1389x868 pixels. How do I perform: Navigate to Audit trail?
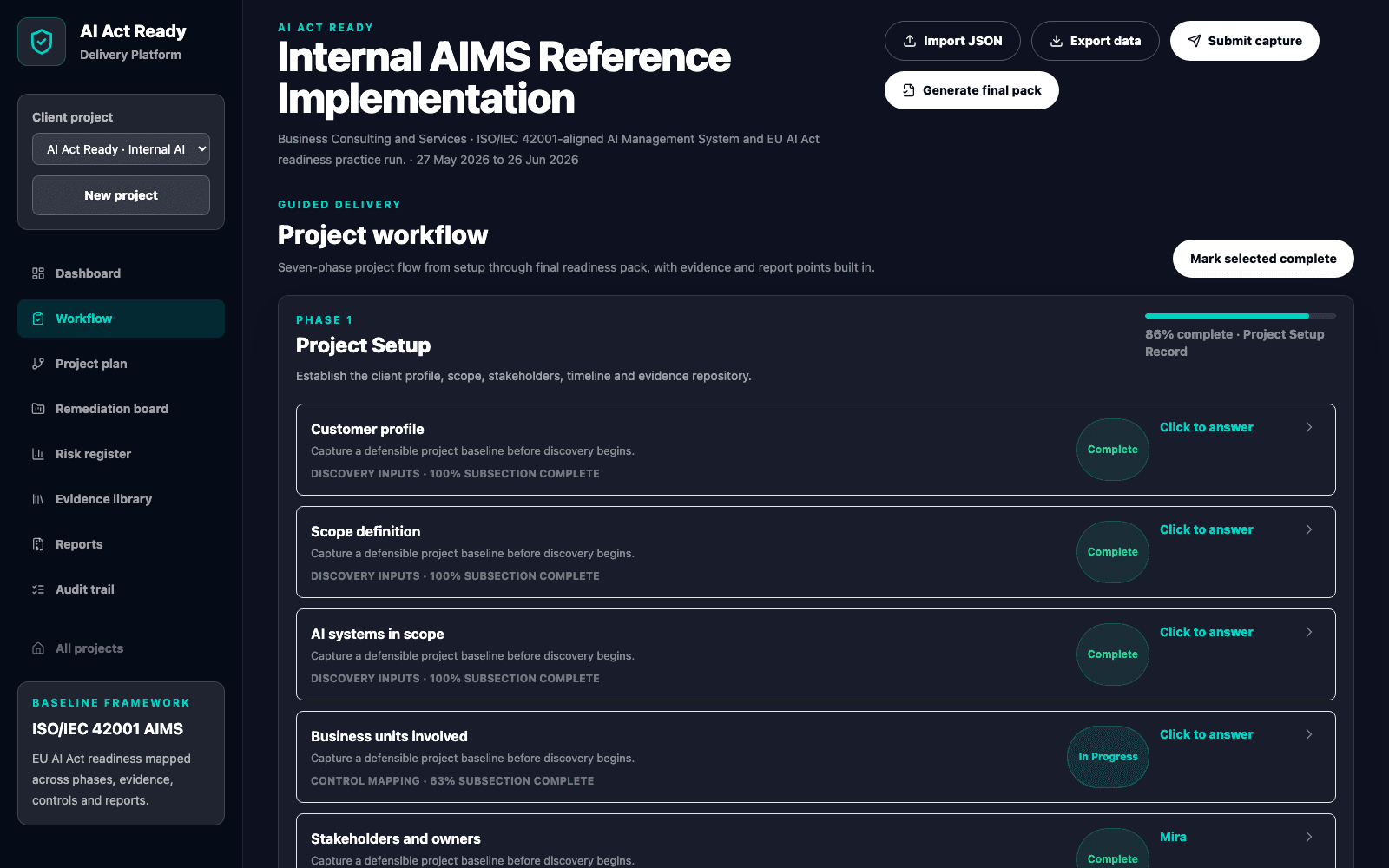pos(121,589)
